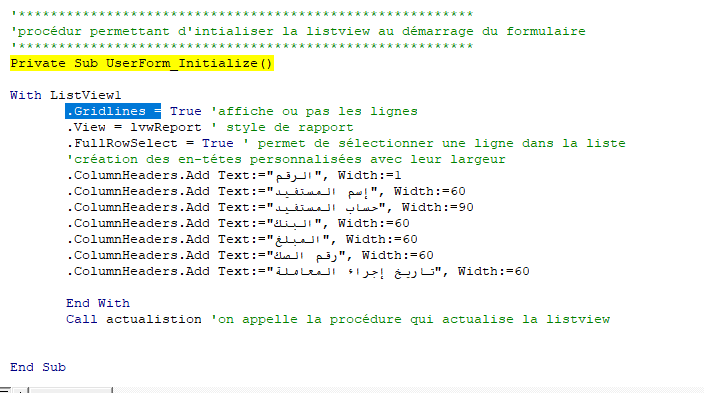Click the actualistion procedure name
The height and width of the screenshot is (393, 704).
(x=154, y=319)
